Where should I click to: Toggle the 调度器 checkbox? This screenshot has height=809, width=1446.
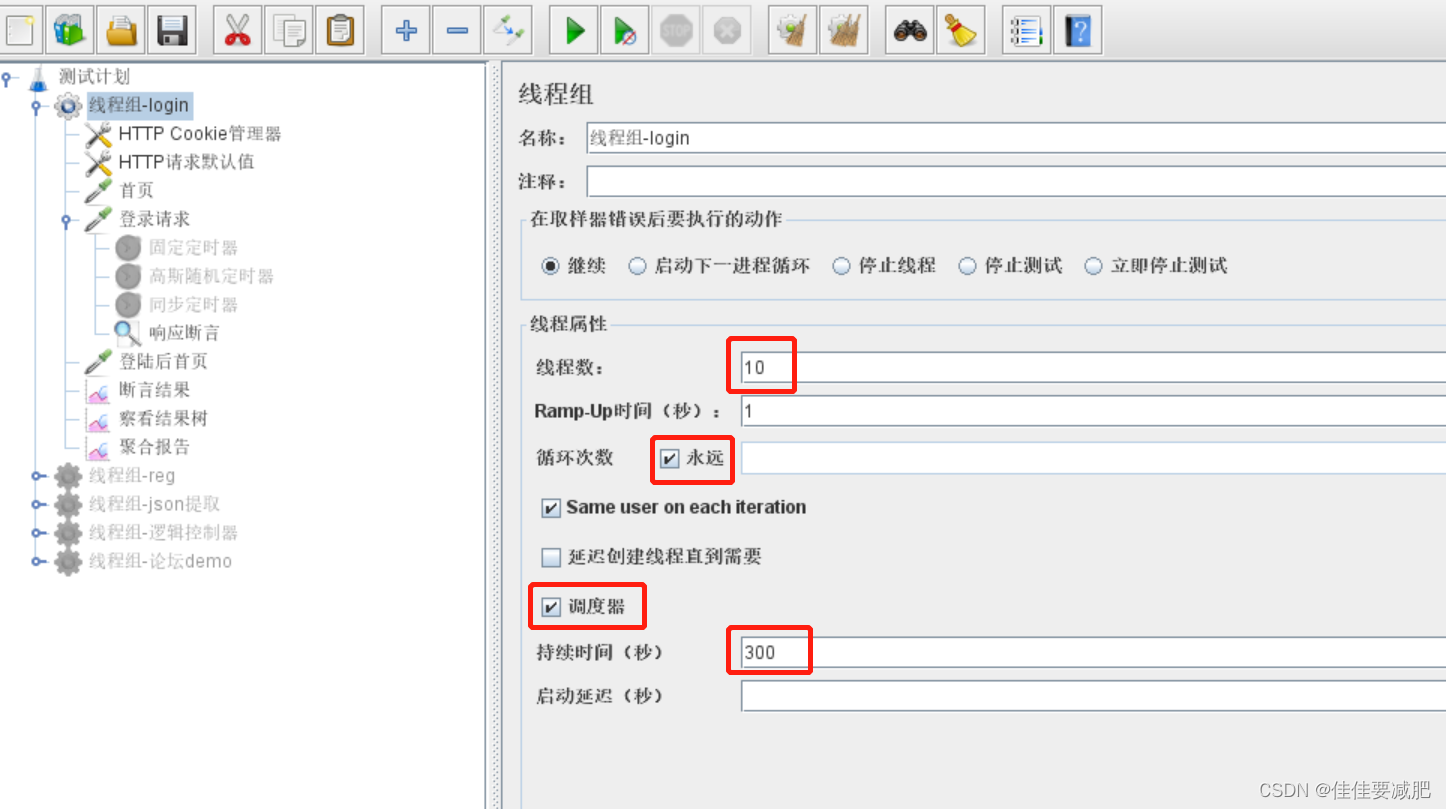click(x=551, y=607)
